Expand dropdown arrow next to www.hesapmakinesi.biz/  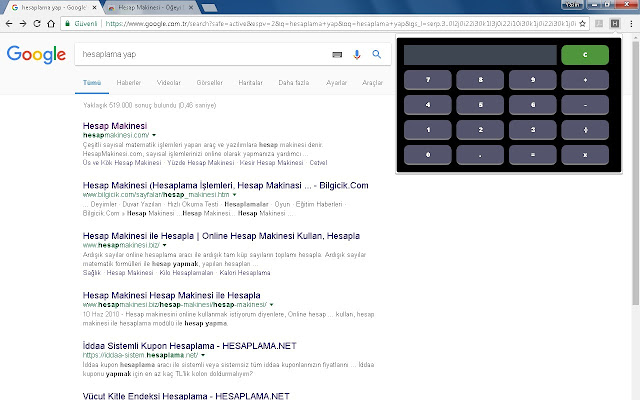(164, 245)
